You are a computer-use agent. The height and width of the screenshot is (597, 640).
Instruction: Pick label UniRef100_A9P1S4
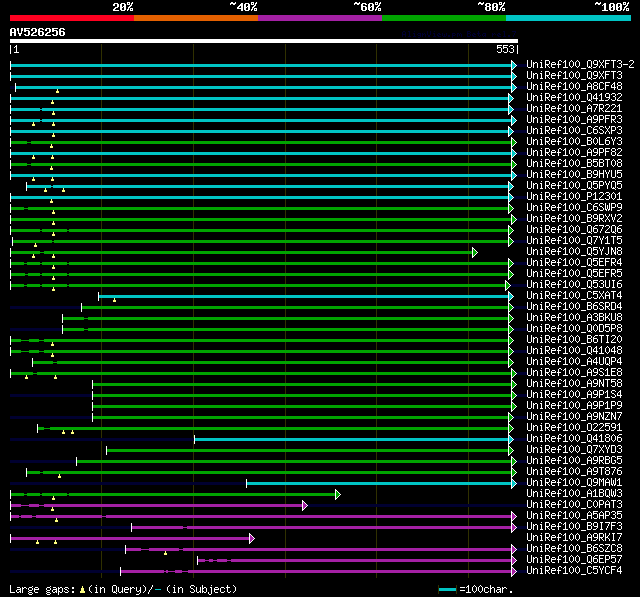(574, 395)
